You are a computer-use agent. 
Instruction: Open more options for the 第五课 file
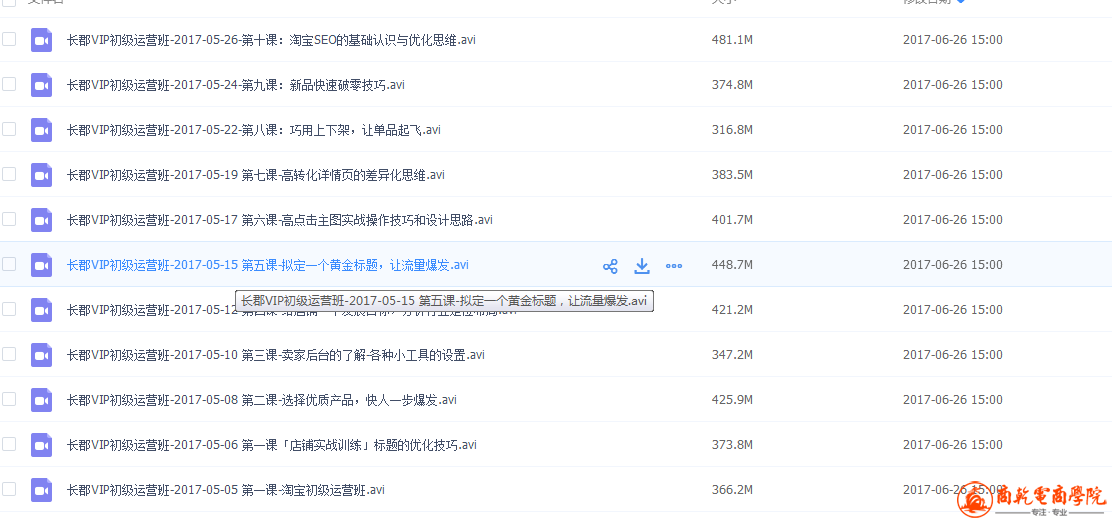pyautogui.click(x=674, y=266)
